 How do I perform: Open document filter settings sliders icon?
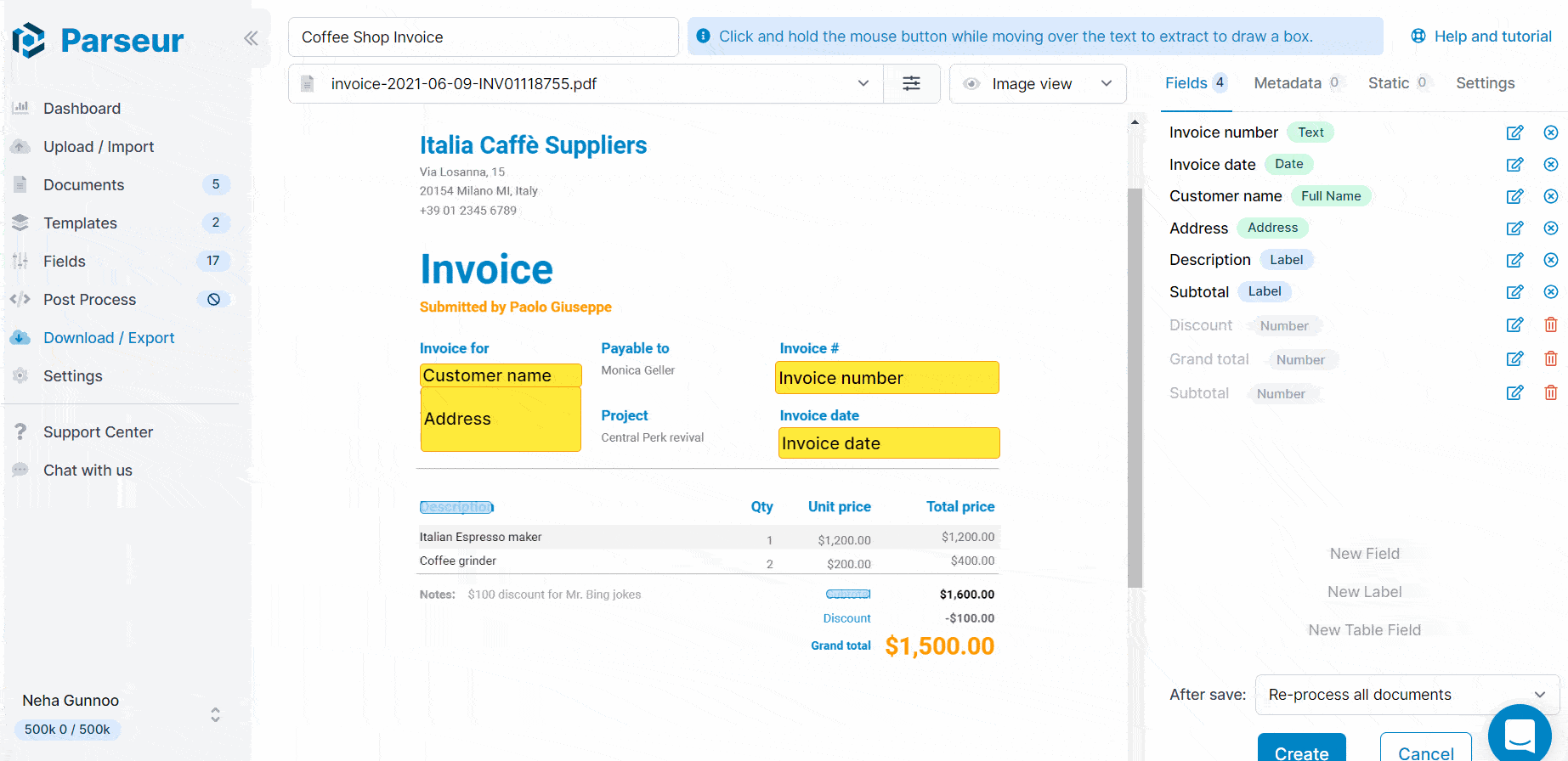click(911, 83)
